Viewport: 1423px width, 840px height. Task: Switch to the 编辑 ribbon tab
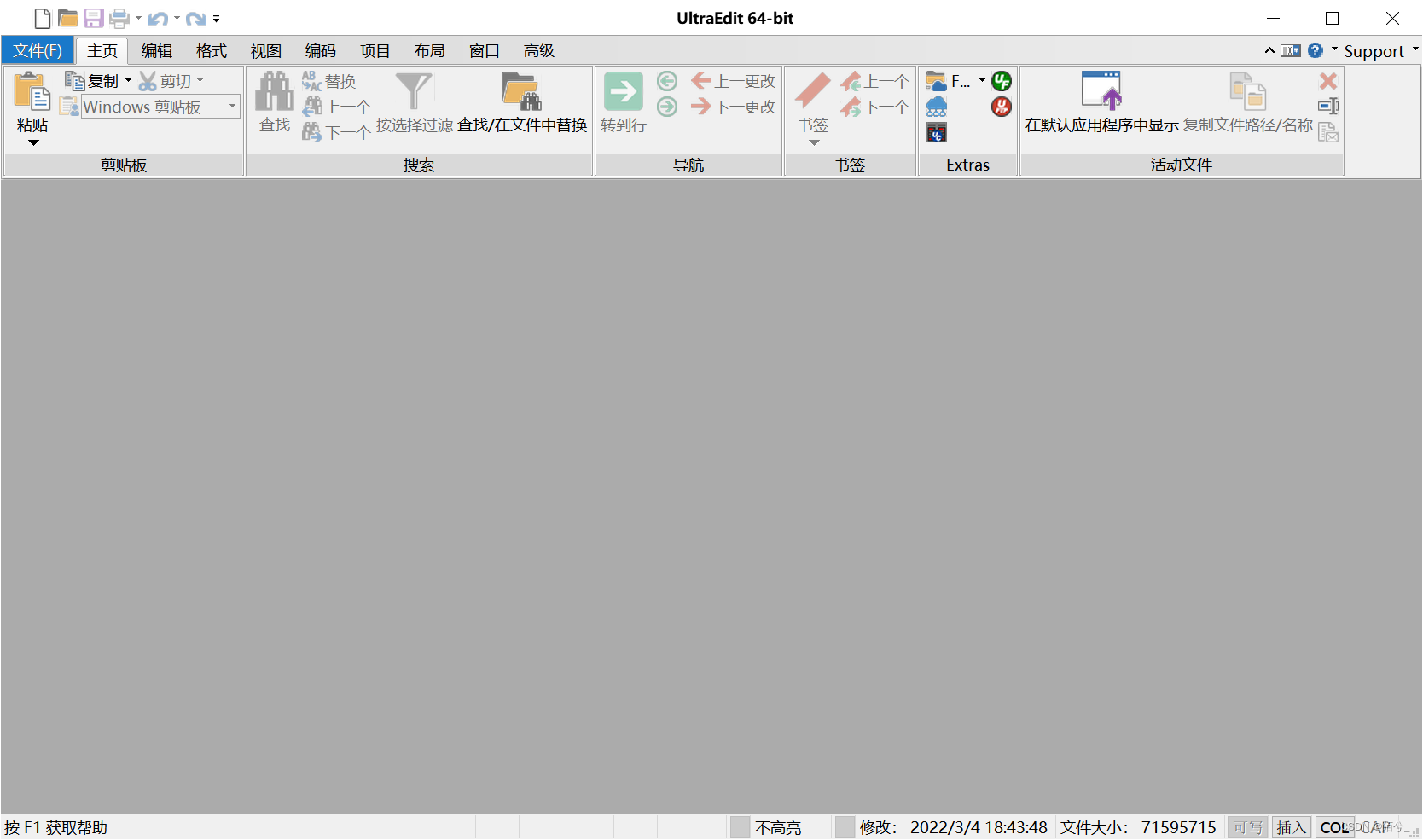pos(157,50)
